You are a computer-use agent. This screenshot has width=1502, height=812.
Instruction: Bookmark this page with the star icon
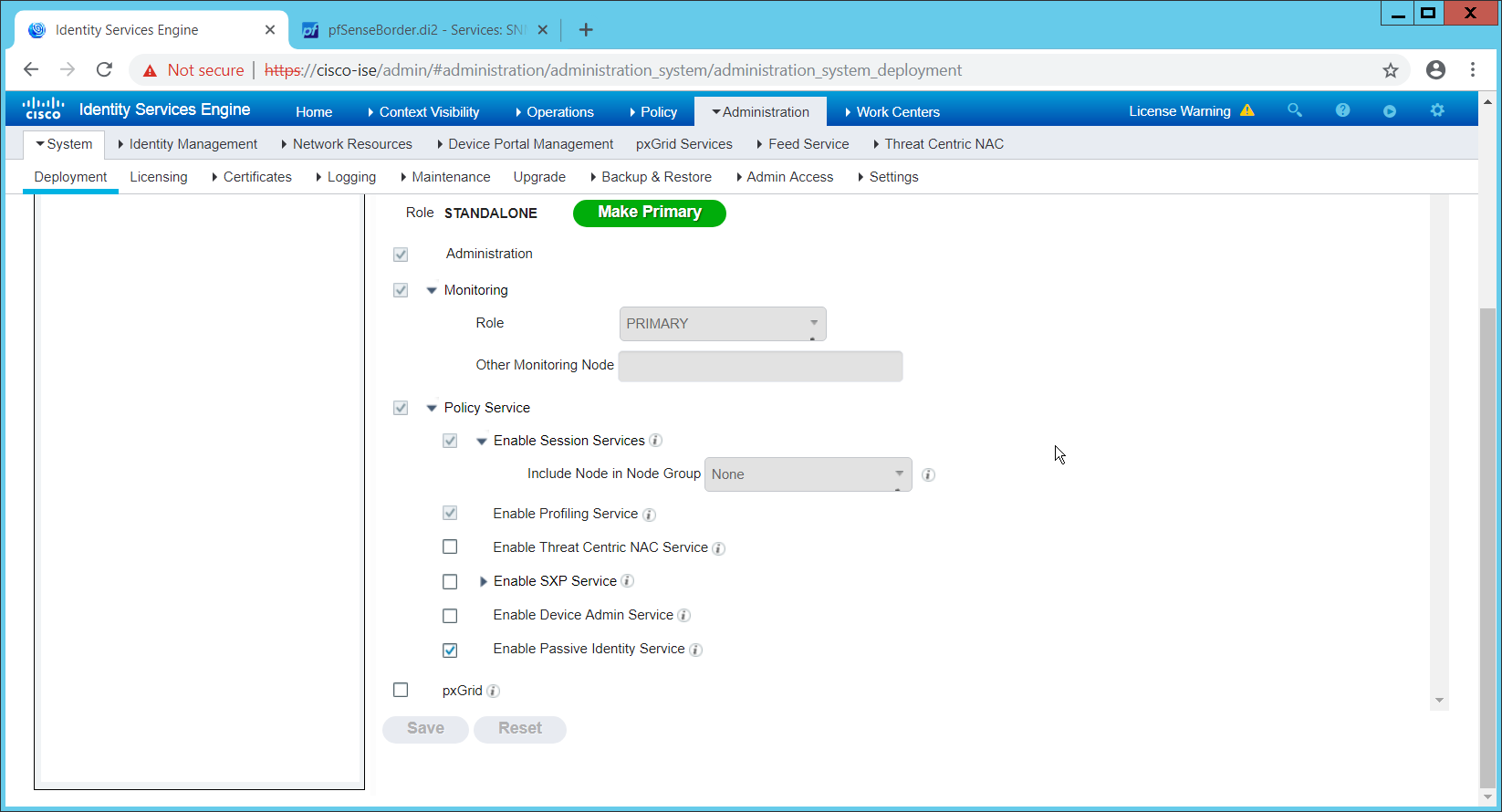click(1391, 70)
